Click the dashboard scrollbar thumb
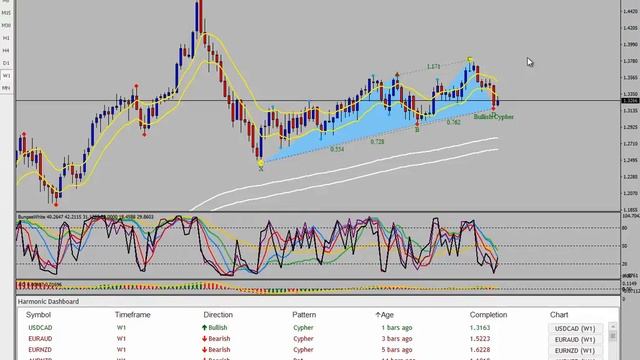Image resolution: width=640 pixels, height=360 pixels. coord(612,336)
